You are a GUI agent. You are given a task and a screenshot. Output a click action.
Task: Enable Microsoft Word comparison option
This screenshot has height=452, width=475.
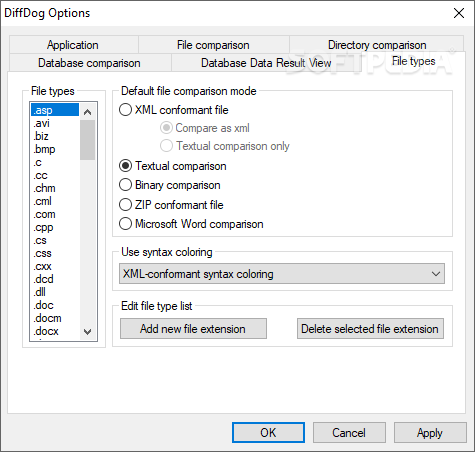(x=125, y=224)
